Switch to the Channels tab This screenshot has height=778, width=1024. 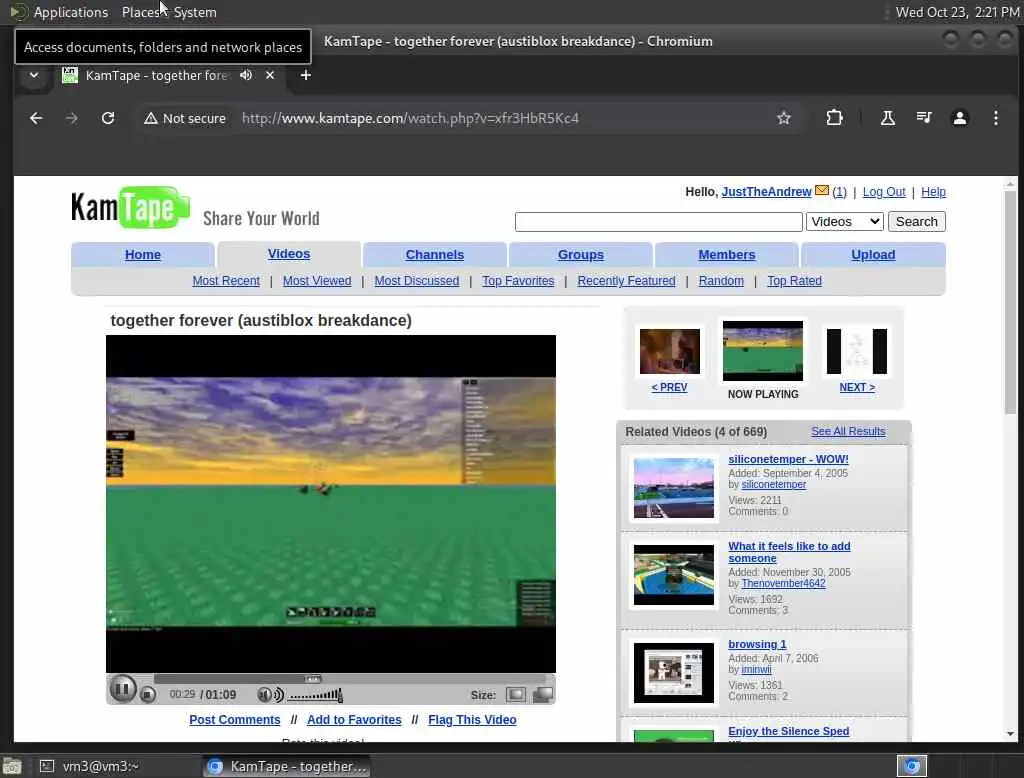(x=434, y=255)
